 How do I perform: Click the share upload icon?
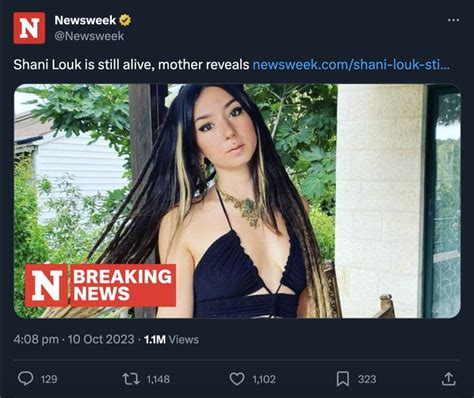point(449,379)
